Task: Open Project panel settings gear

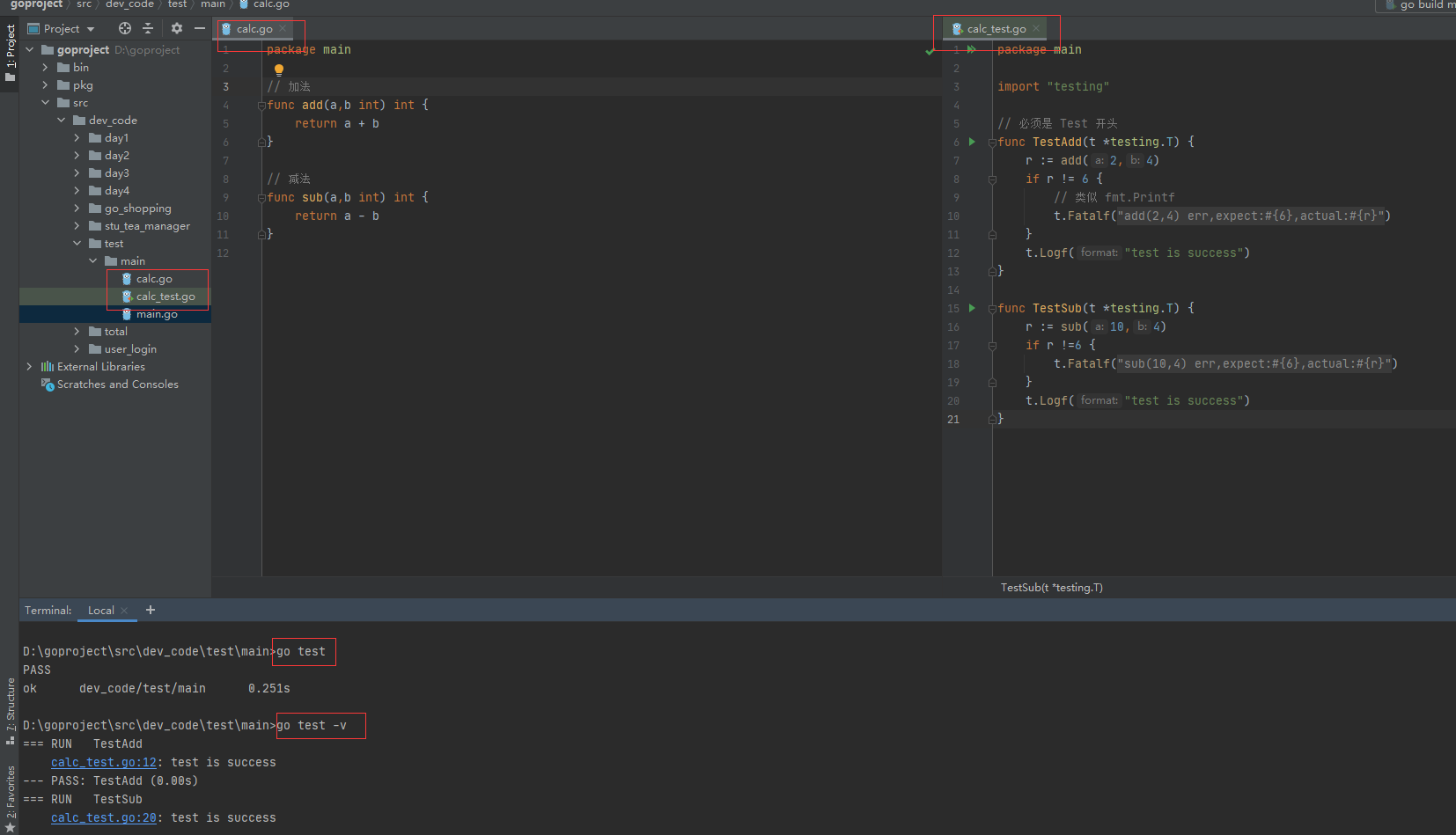Action: point(177,28)
